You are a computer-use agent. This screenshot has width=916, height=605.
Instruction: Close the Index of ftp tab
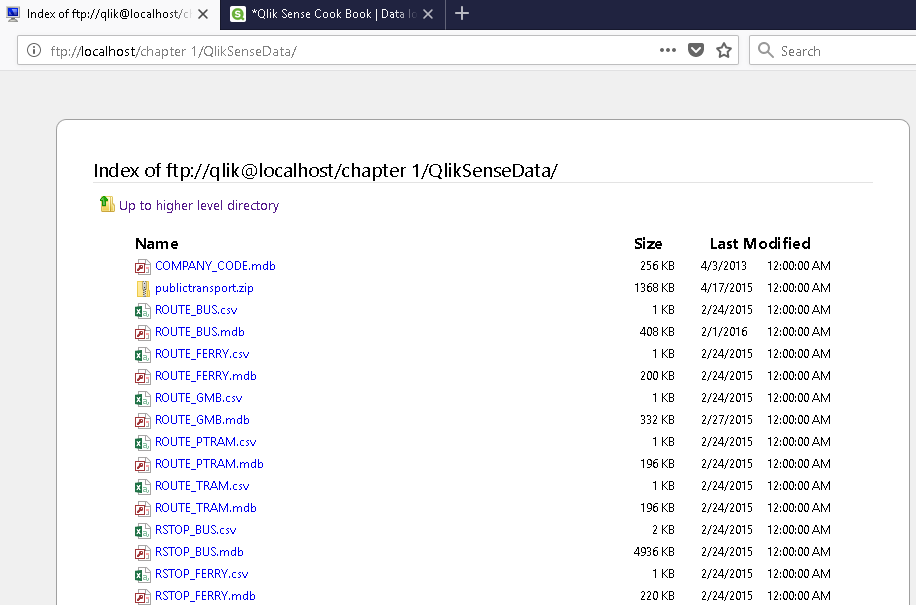[203, 14]
